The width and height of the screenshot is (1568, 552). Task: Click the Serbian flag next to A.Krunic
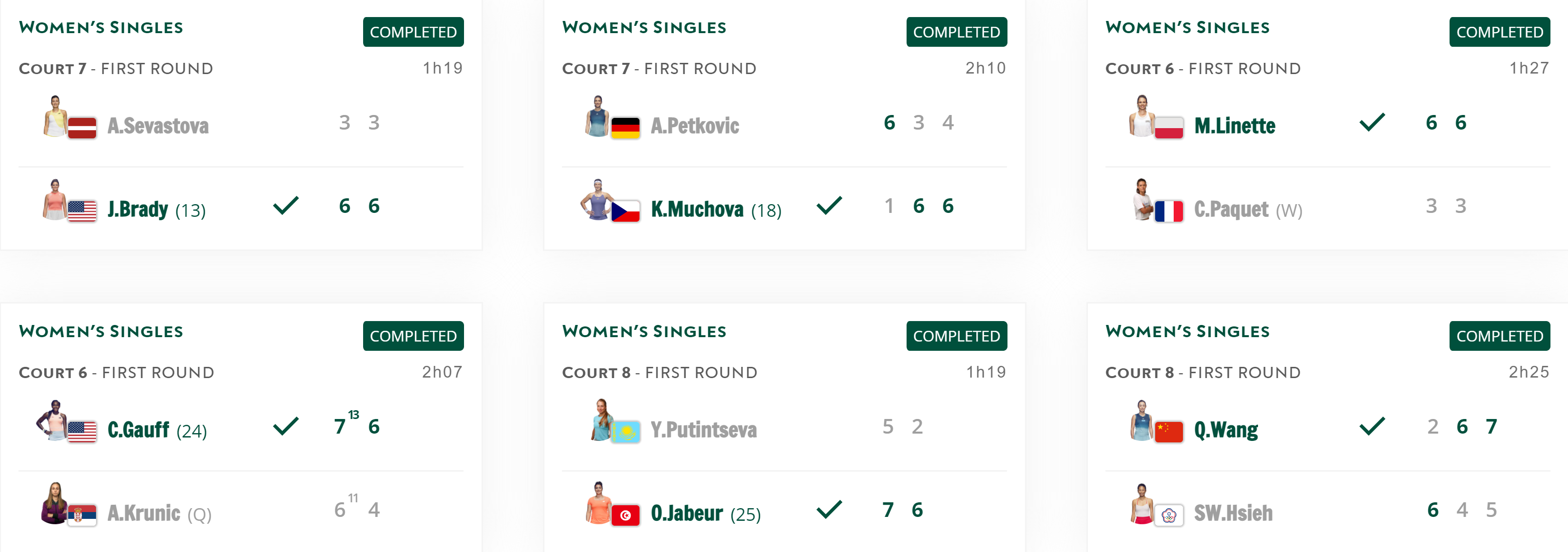[82, 515]
